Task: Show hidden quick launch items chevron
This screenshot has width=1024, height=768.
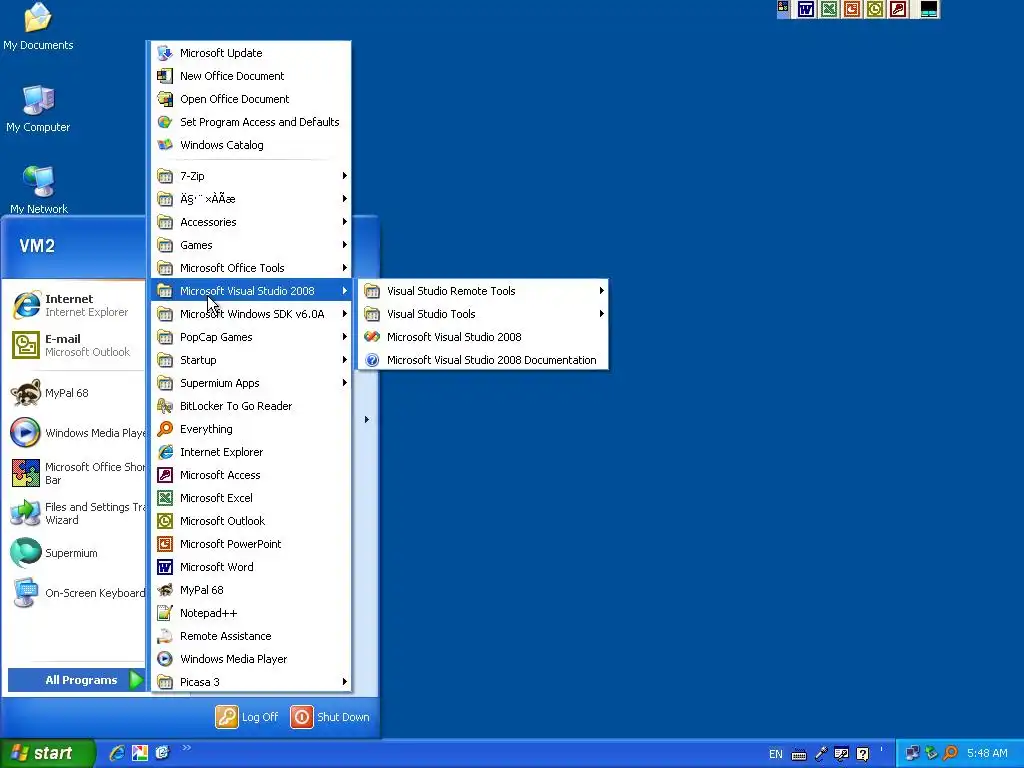Action: (186, 748)
